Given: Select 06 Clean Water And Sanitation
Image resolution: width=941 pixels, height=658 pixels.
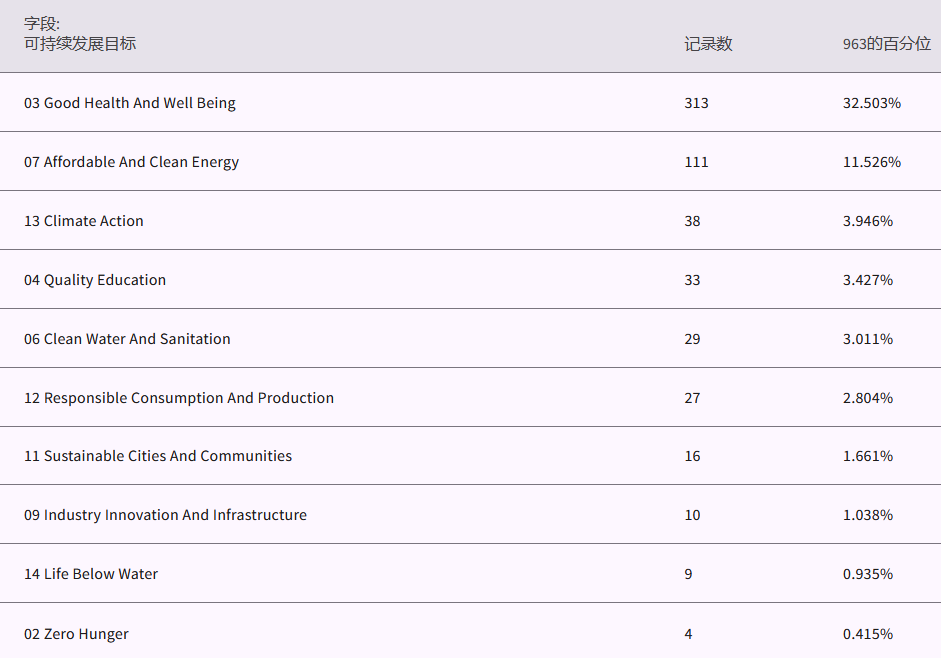Looking at the screenshot, I should click(127, 339).
